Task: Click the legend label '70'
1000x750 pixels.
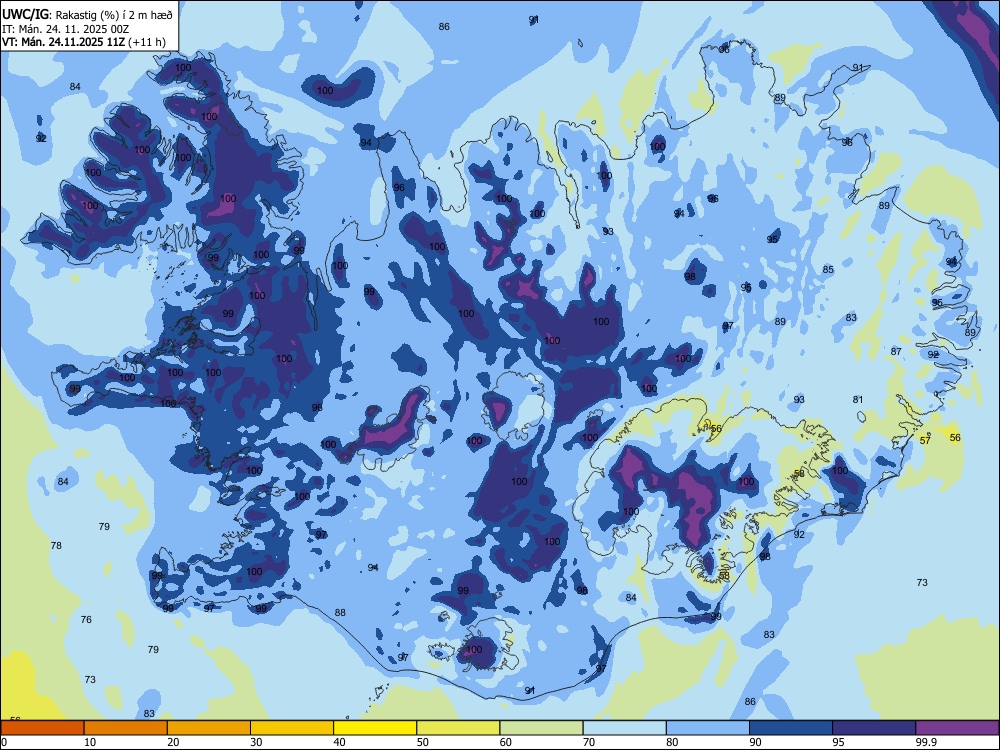Action: click(x=589, y=742)
